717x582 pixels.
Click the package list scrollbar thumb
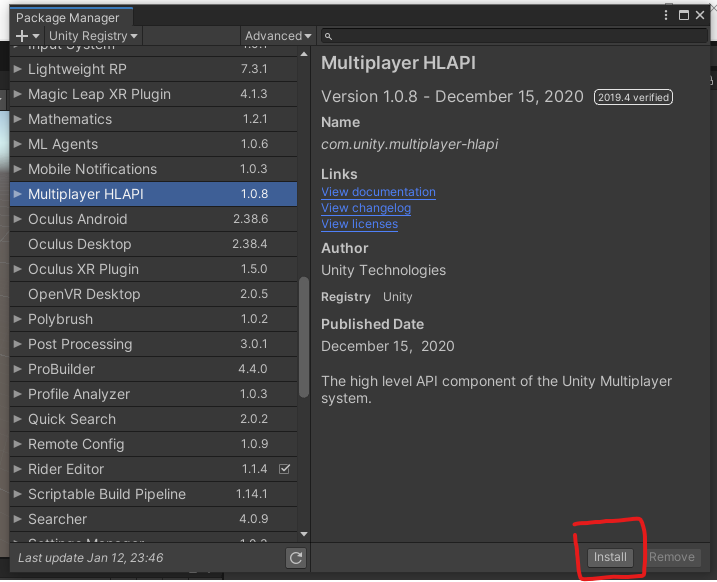pos(304,337)
